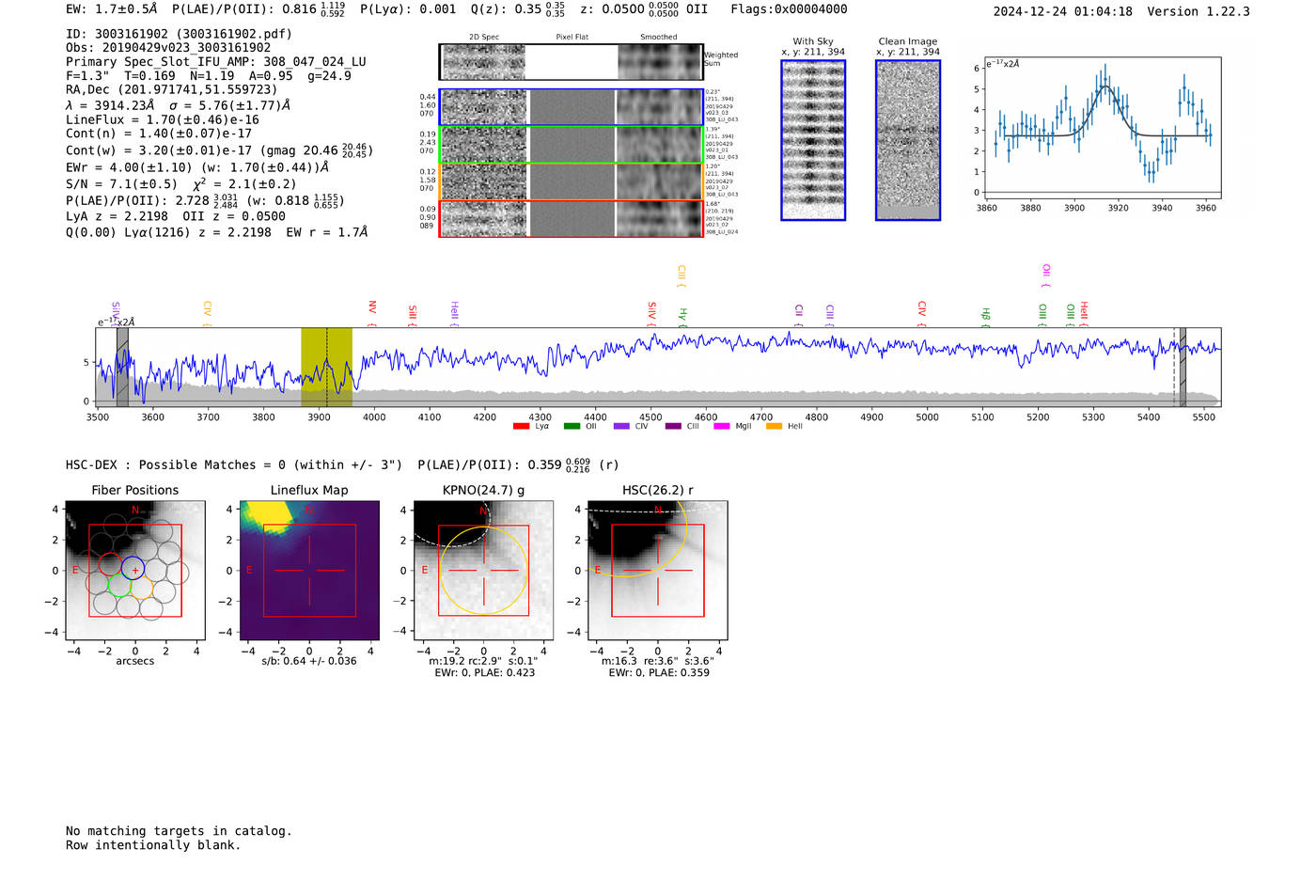Click the Lyα red legend swatch

tap(521, 426)
